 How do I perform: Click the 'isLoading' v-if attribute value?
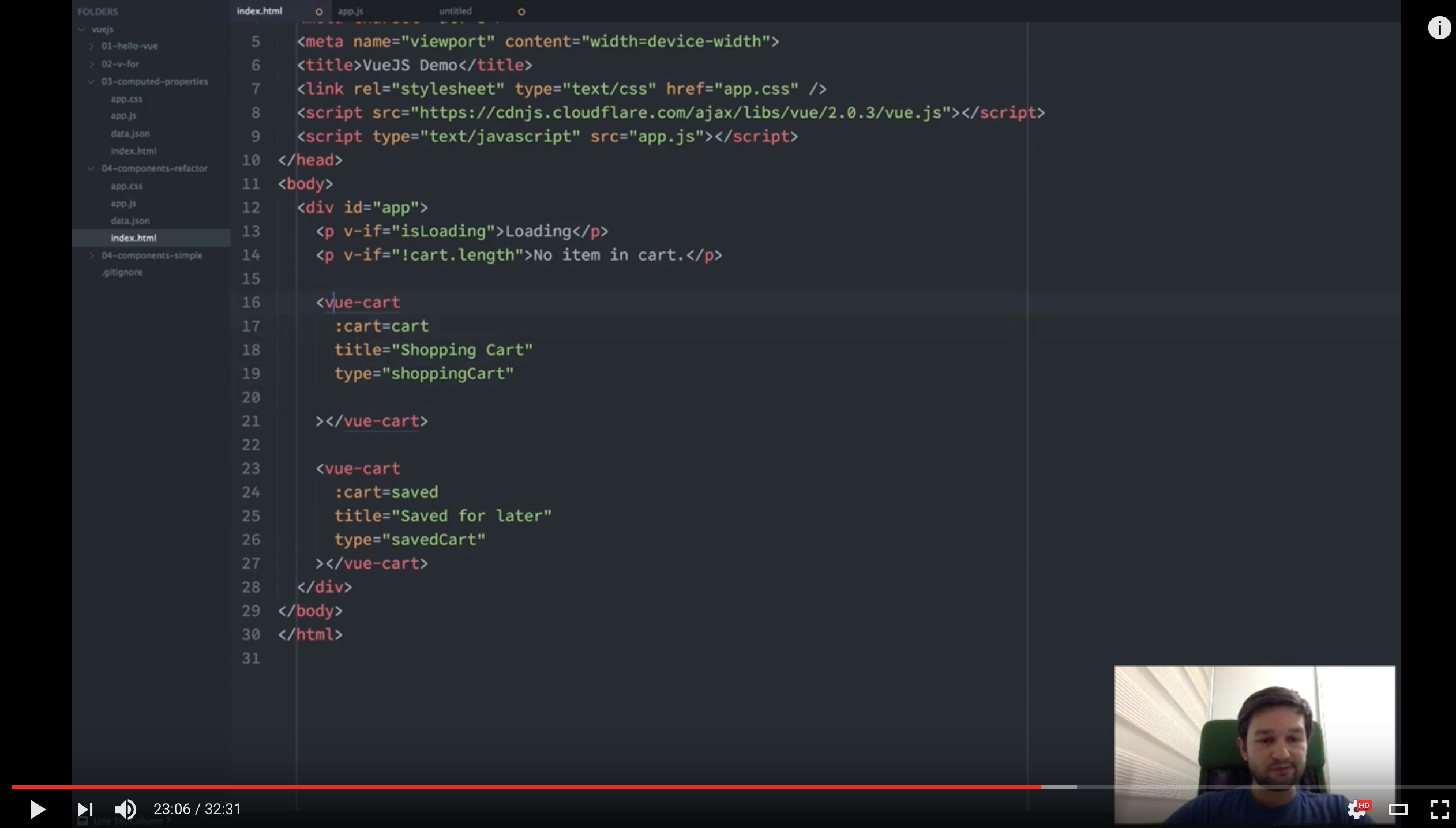coord(443,231)
